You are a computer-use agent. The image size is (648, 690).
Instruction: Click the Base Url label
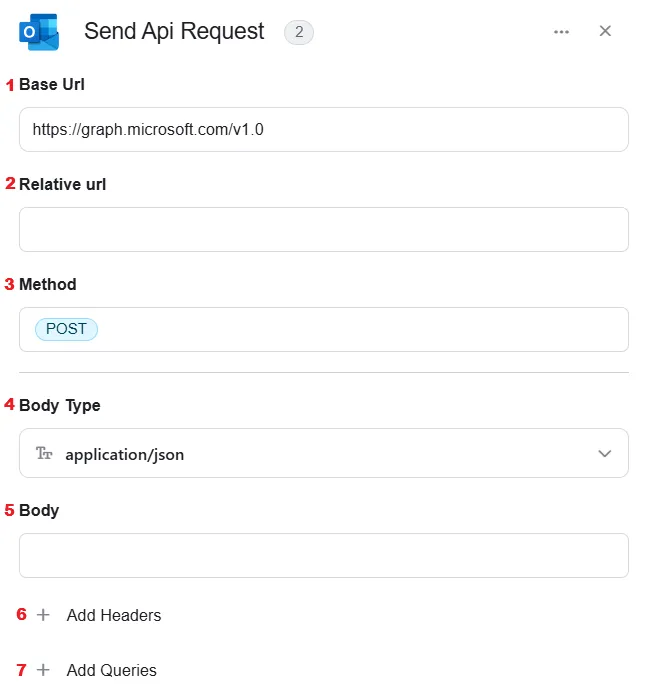point(52,84)
